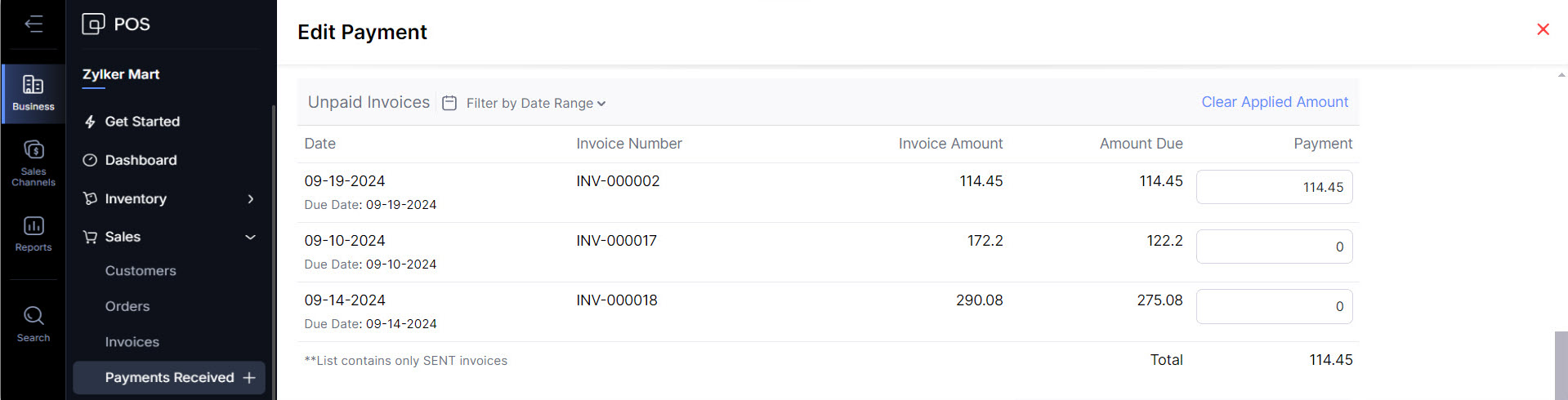The width and height of the screenshot is (1568, 400).
Task: Open Invoices under Sales
Action: (x=132, y=342)
